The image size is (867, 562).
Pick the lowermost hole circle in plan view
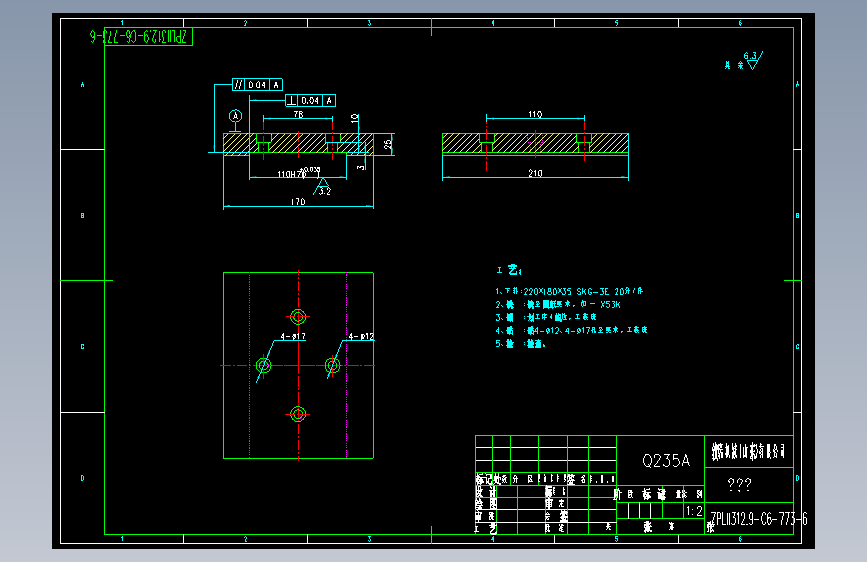coord(298,414)
